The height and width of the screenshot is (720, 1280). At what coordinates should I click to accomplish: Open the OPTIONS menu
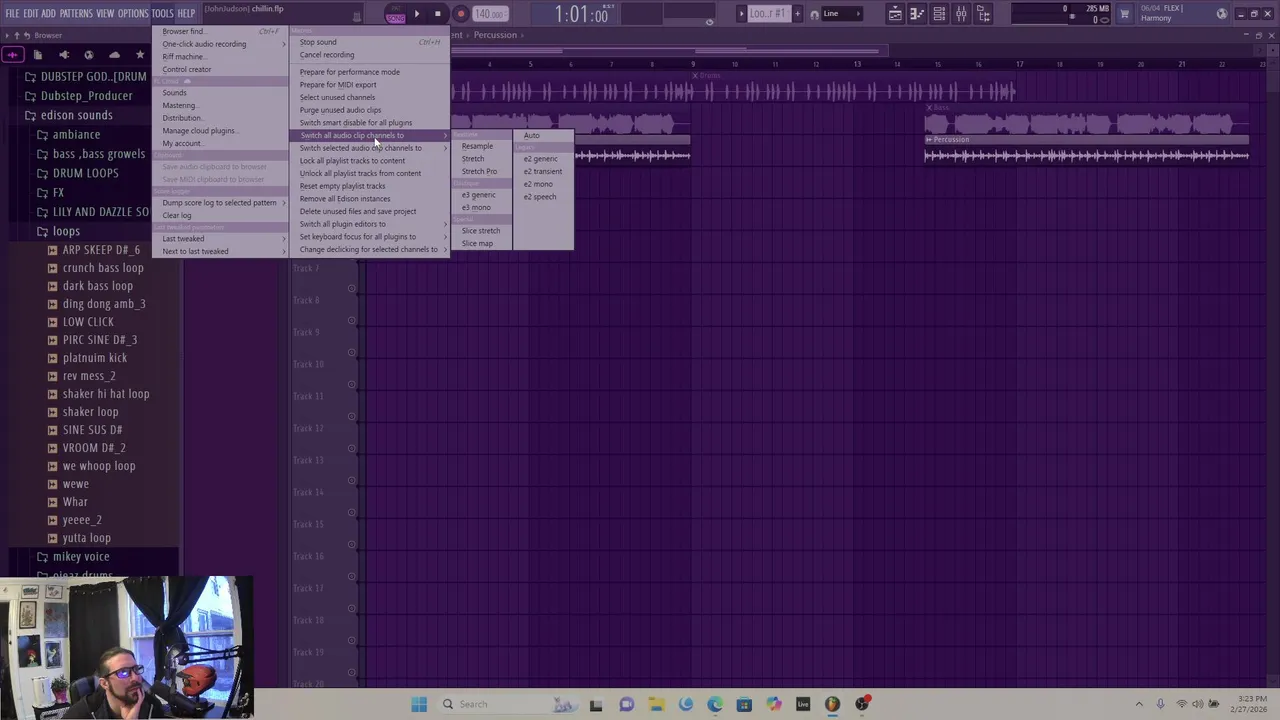[133, 14]
